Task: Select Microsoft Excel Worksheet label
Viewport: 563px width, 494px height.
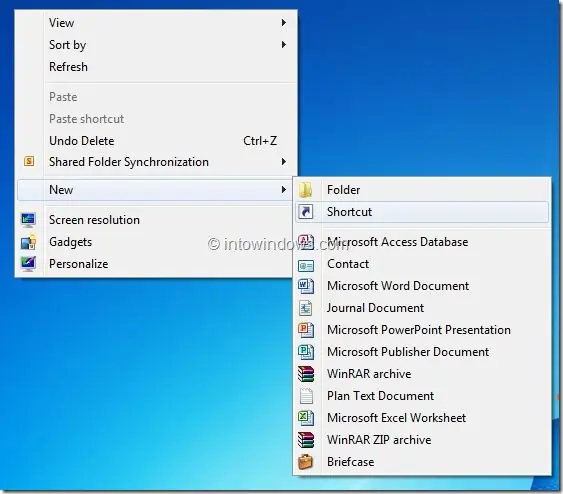Action: pyautogui.click(x=396, y=418)
